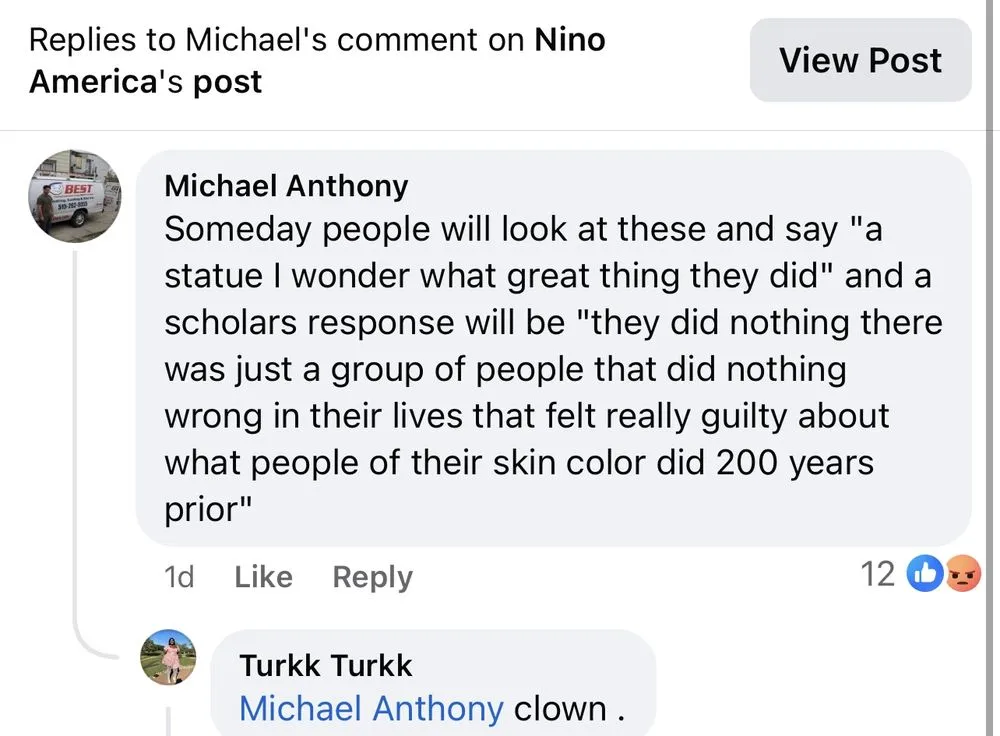Select the word 'clown' in Turkk's reply

pyautogui.click(x=560, y=709)
